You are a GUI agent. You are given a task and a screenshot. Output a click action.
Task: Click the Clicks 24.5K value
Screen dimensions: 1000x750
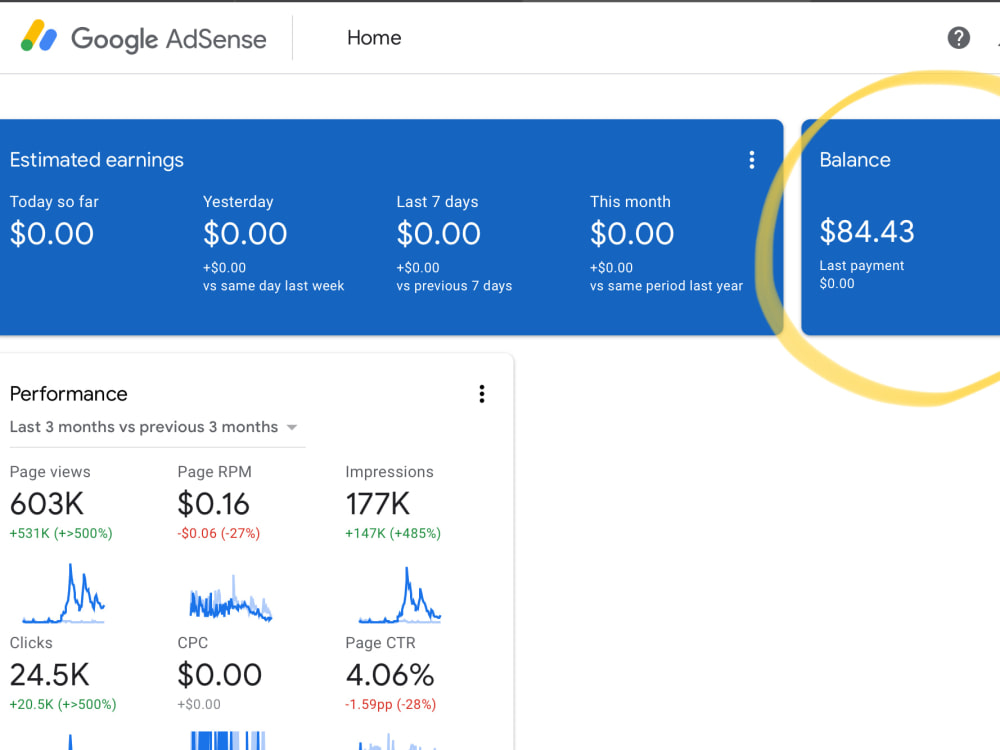(x=49, y=675)
